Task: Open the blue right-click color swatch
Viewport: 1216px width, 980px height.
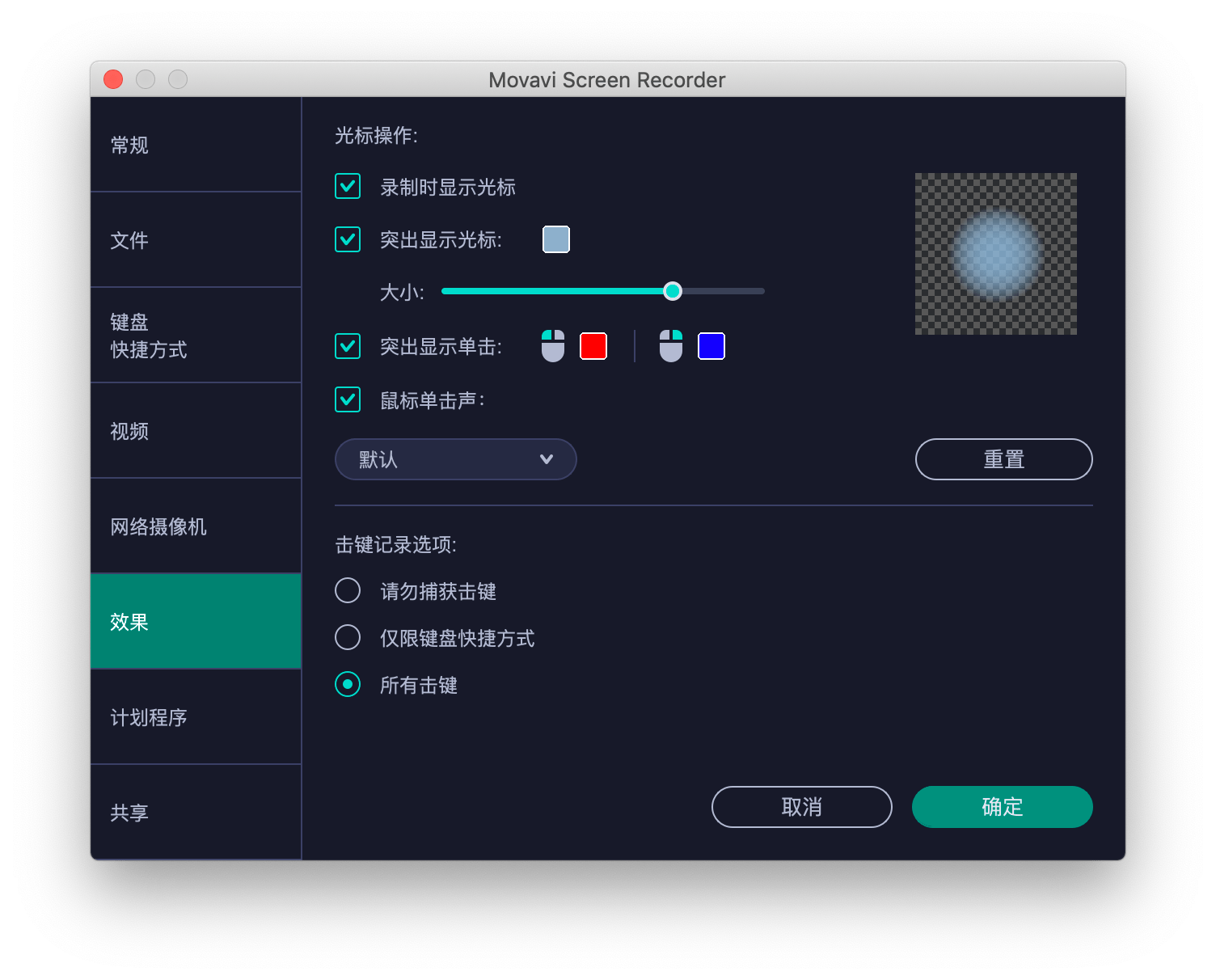Action: click(x=711, y=346)
